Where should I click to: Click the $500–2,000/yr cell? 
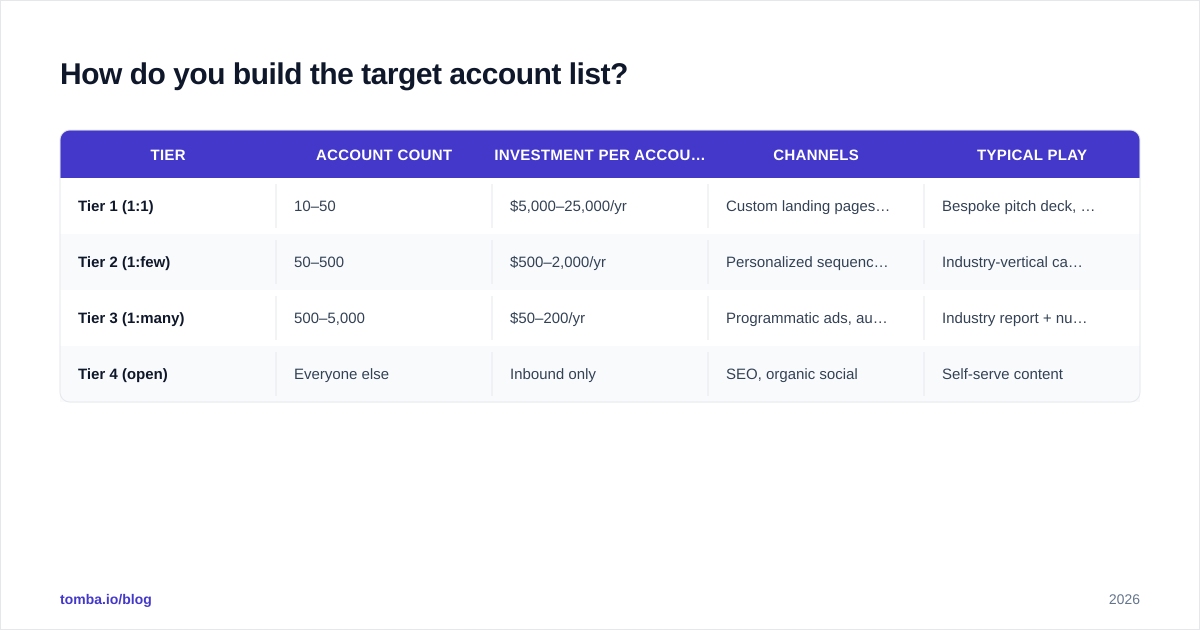[600, 262]
